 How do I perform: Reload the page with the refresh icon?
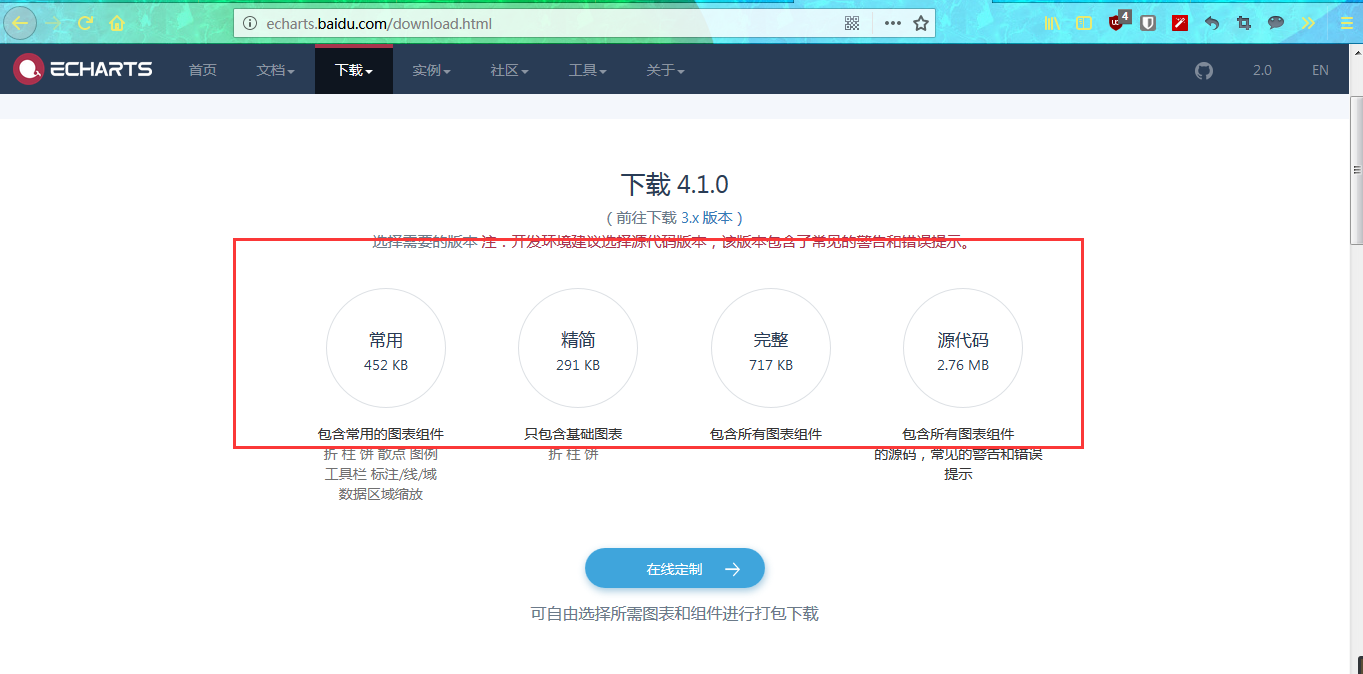point(86,22)
